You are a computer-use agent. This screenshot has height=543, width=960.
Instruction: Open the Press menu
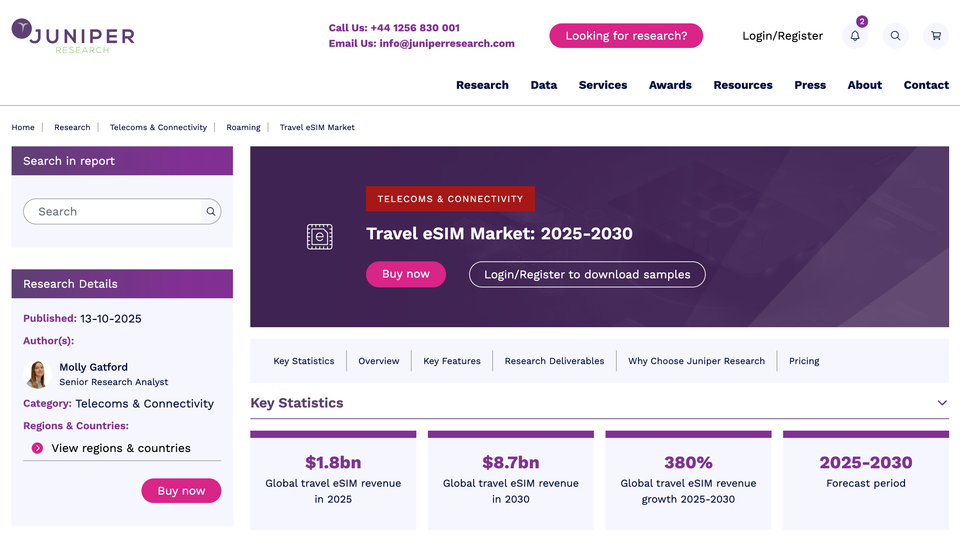click(x=809, y=85)
